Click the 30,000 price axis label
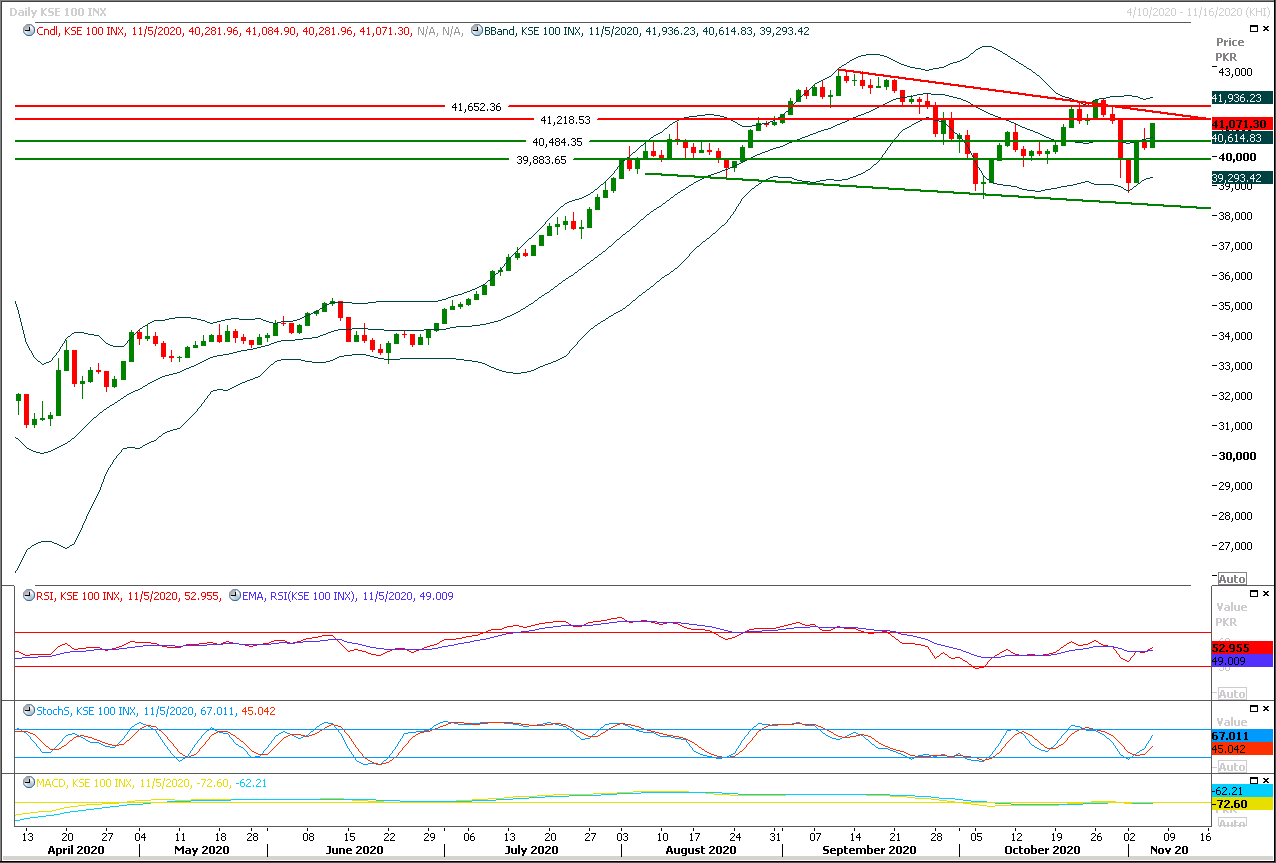 [1236, 456]
